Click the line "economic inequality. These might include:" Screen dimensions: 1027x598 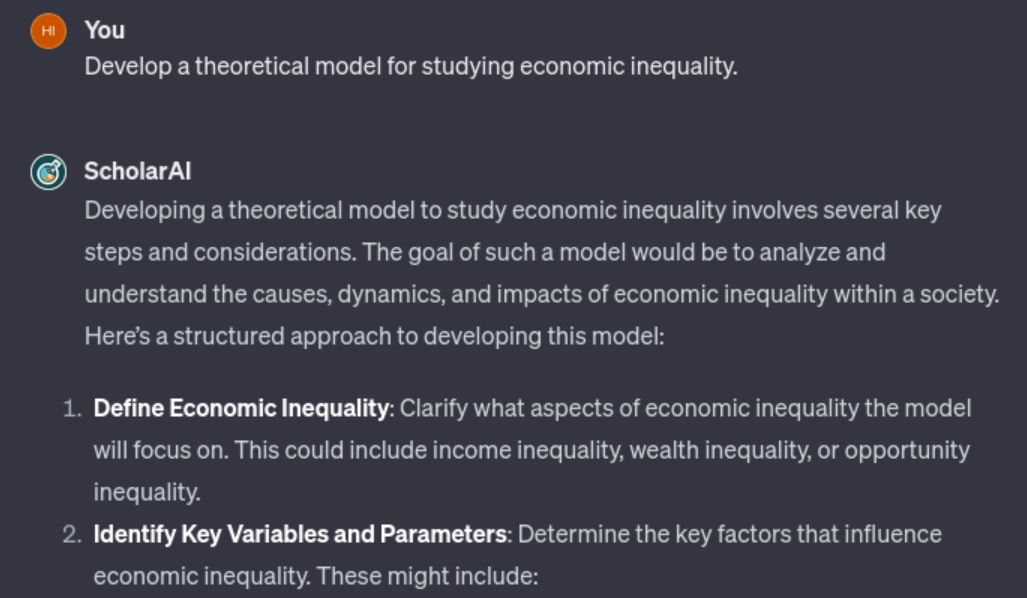pos(316,576)
